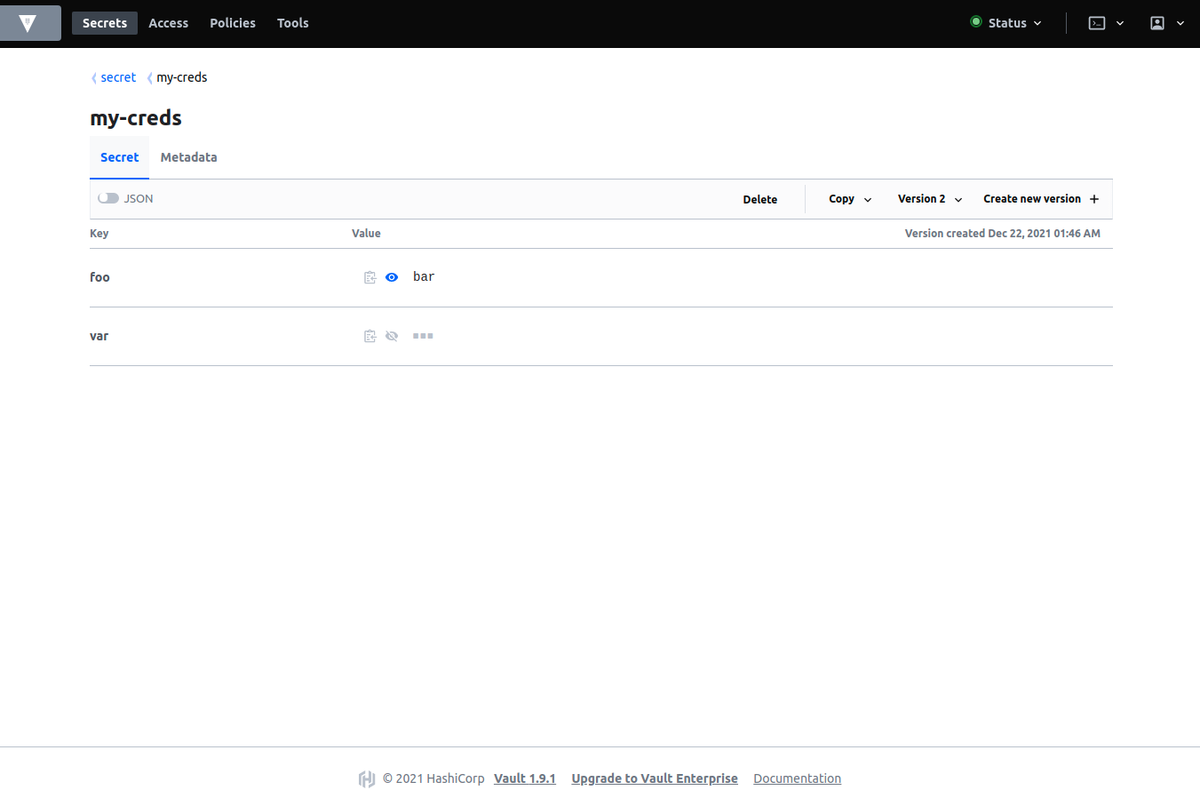The width and height of the screenshot is (1200, 806).
Task: Click the plus icon beside Create new version
Action: (1094, 199)
